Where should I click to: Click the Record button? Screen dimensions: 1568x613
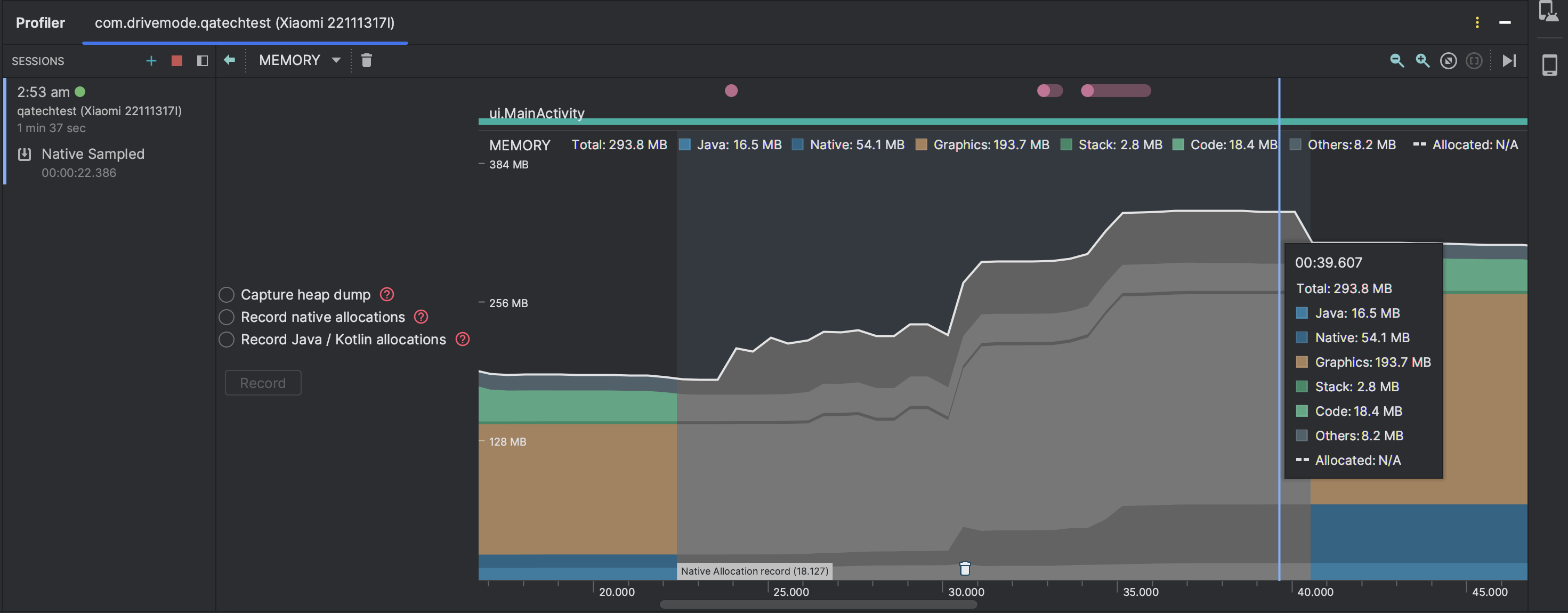(262, 383)
